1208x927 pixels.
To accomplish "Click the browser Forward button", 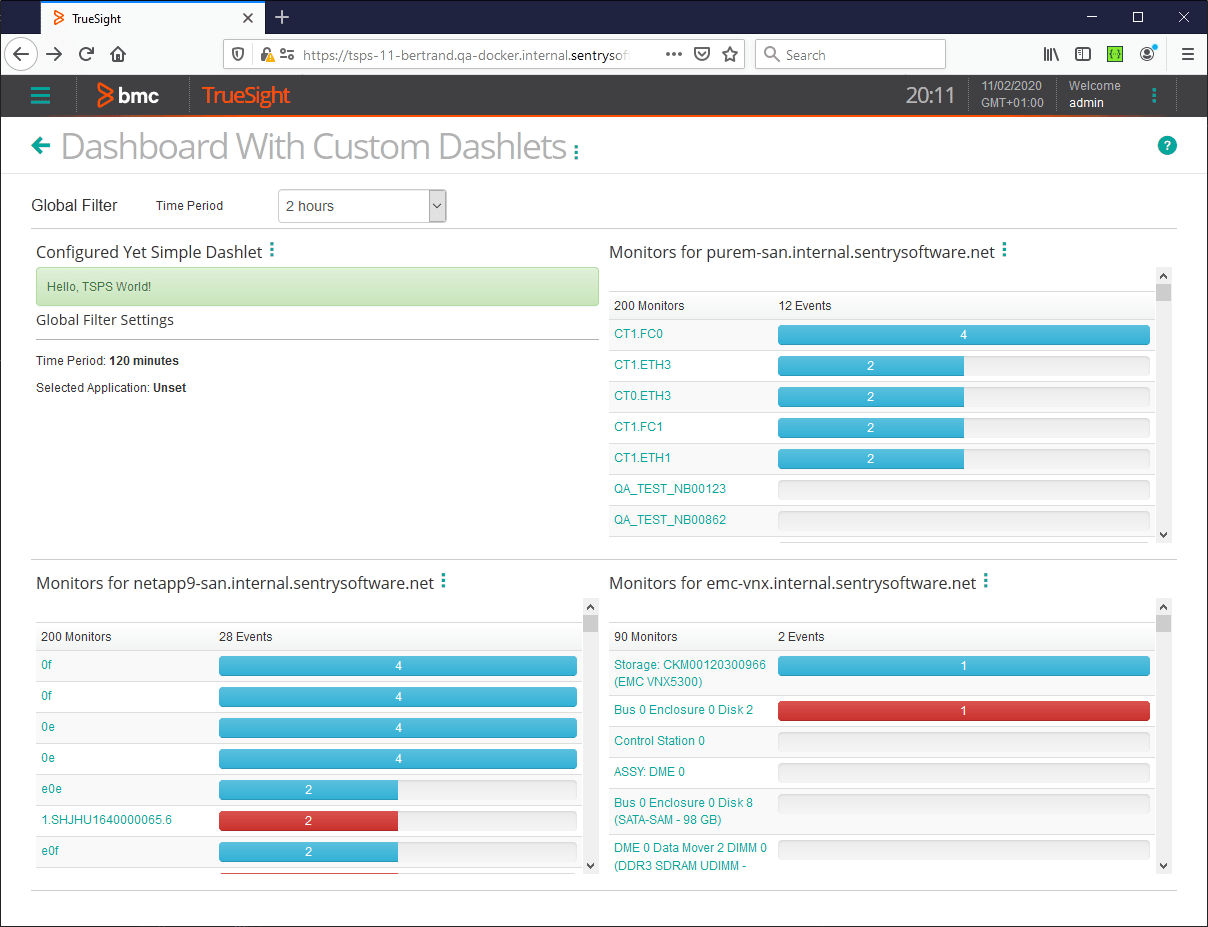I will coord(54,55).
